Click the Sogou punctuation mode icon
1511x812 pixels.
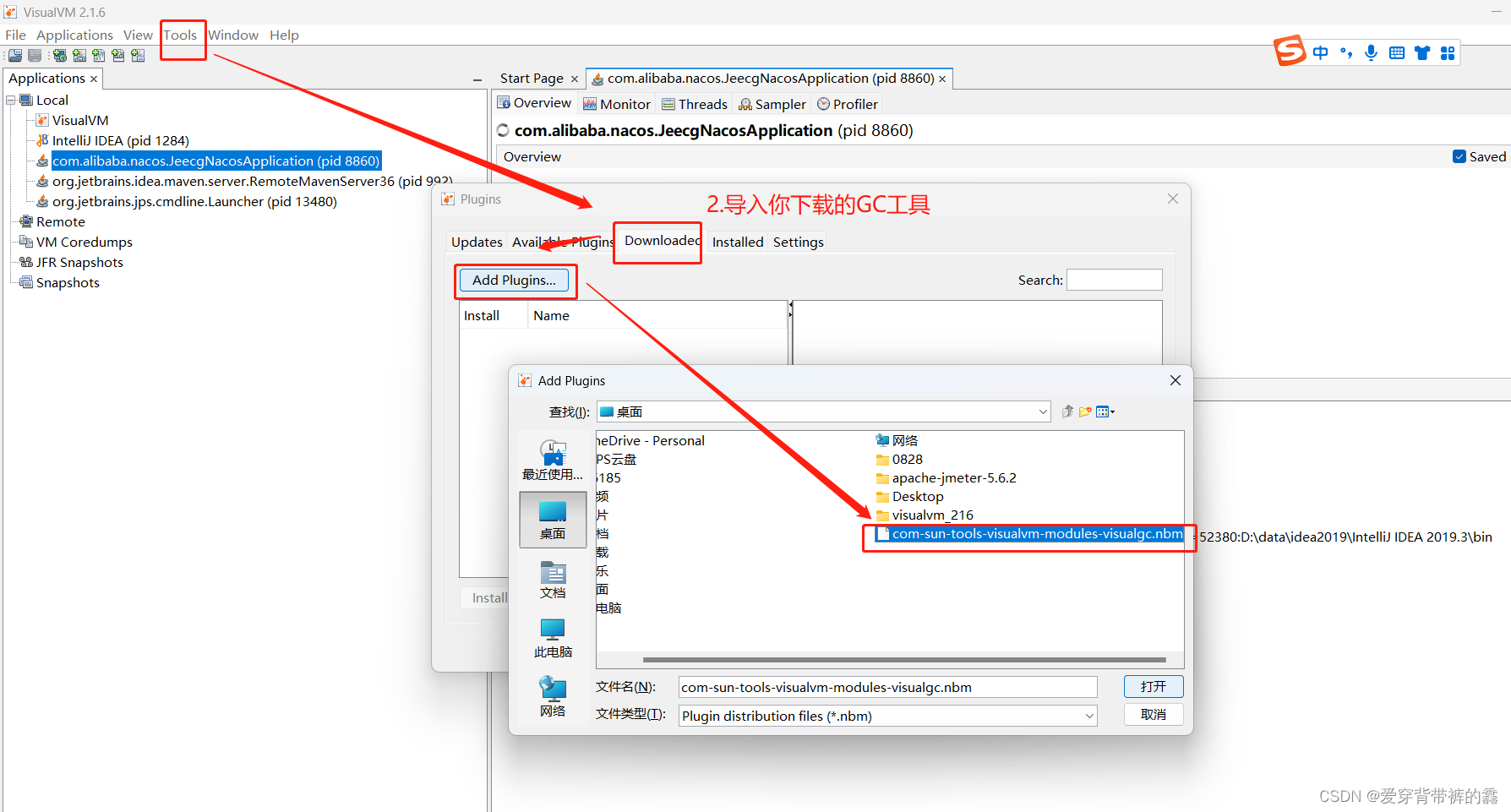click(x=1346, y=52)
